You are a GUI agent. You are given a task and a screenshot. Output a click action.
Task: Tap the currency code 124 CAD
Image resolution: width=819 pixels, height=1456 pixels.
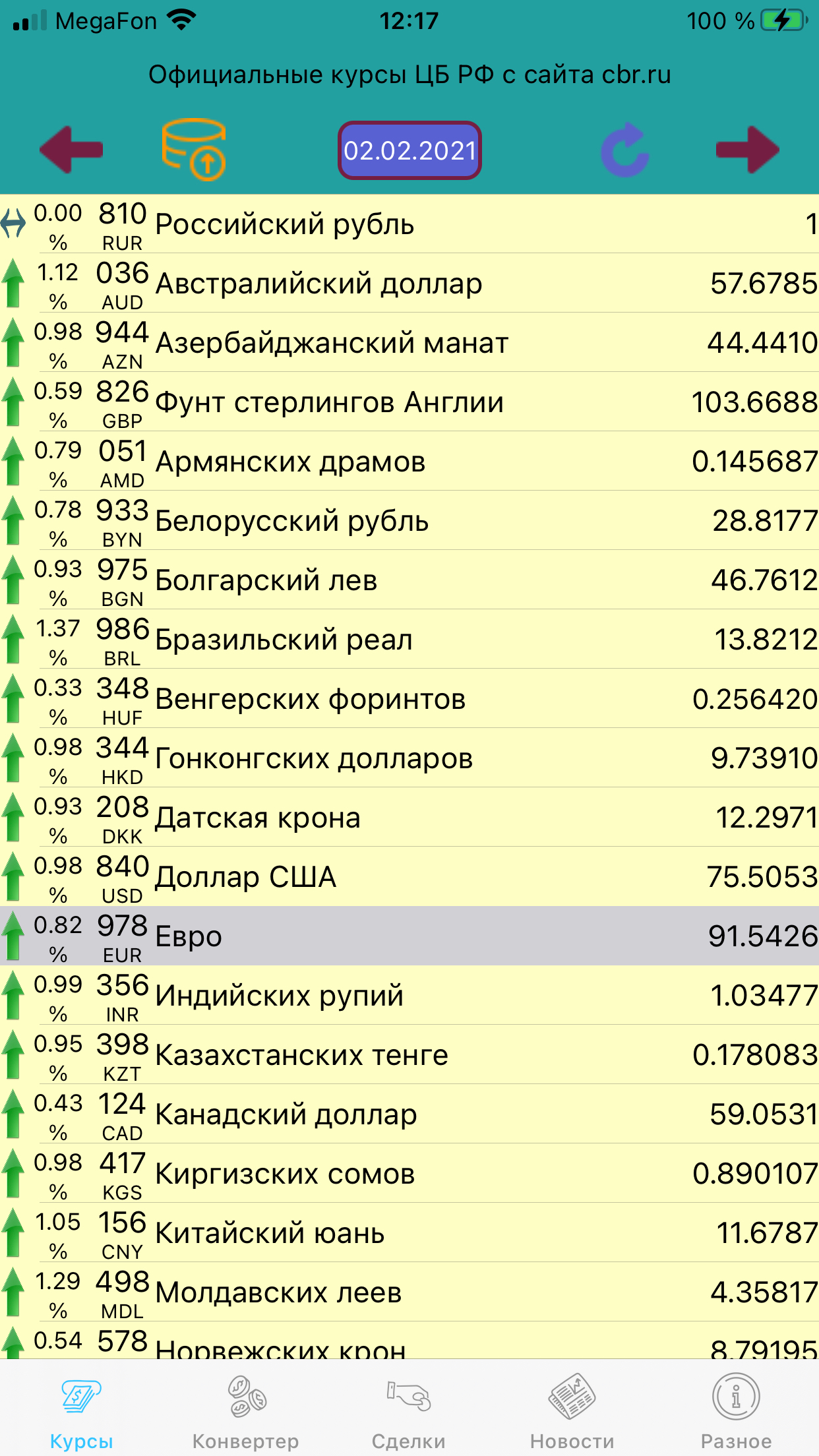123,1116
